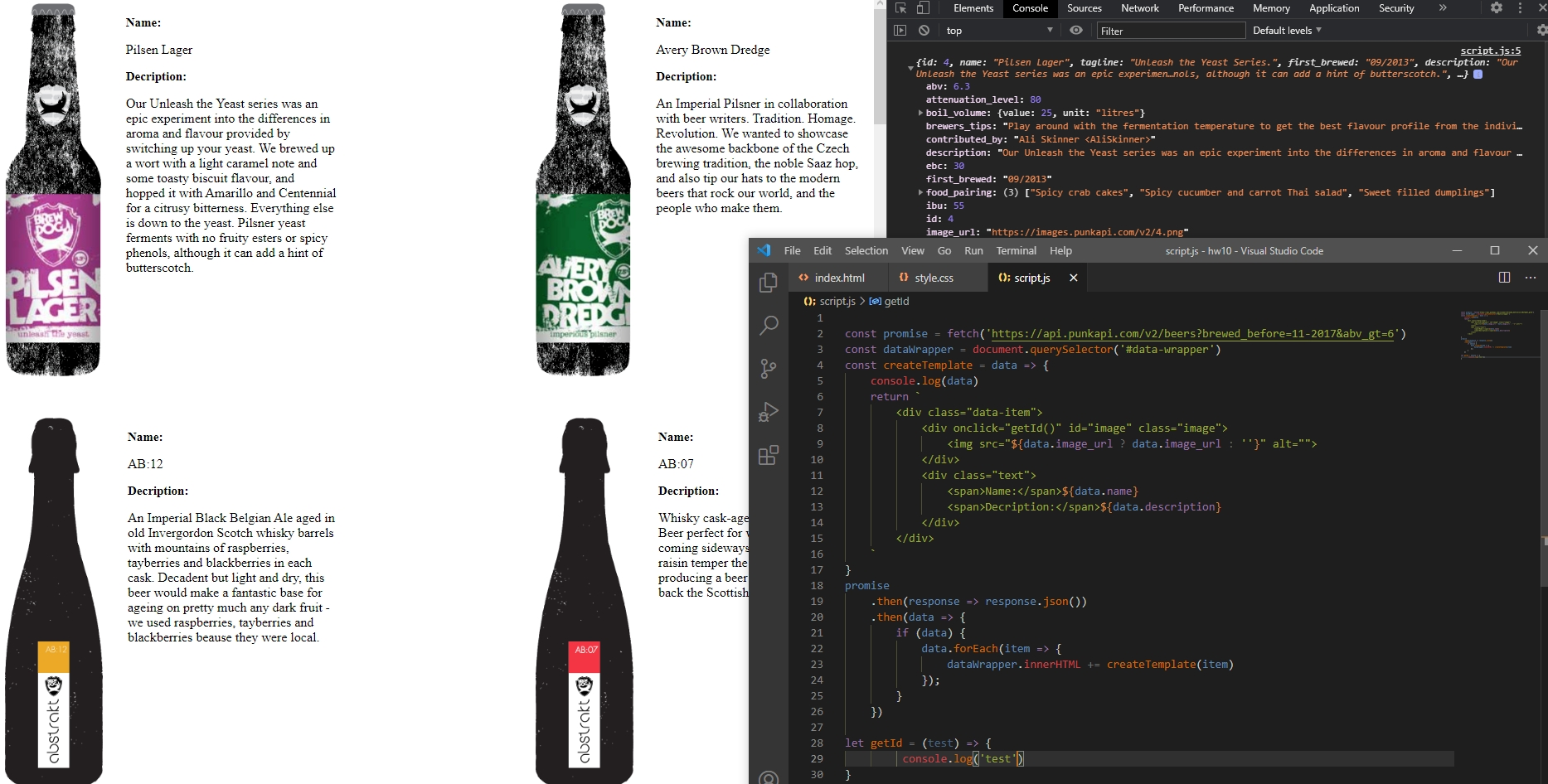This screenshot has width=1548, height=784.
Task: Click the VS Code minimap preview
Action: tap(1497, 335)
